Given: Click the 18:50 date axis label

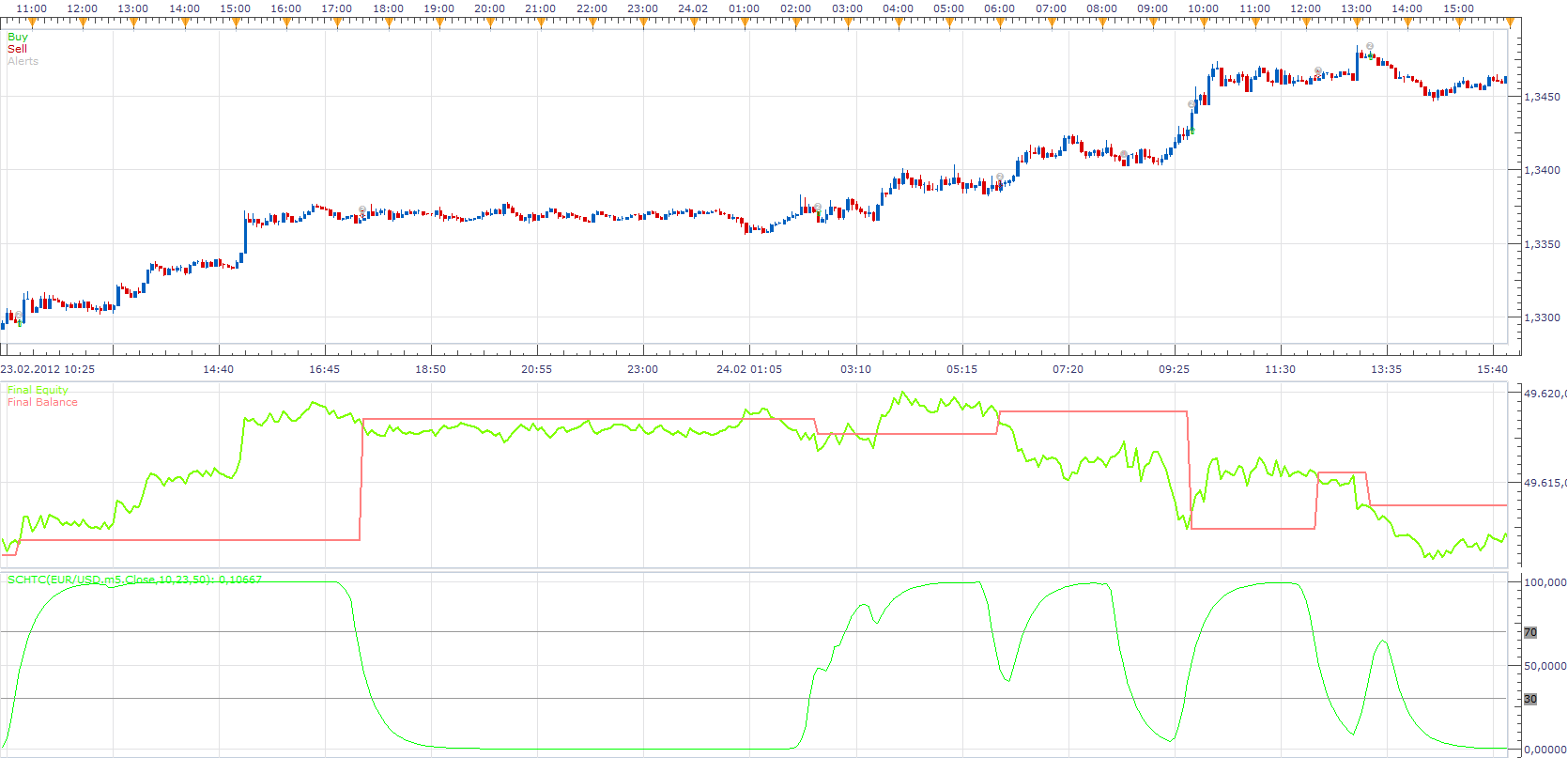Looking at the screenshot, I should 430,369.
